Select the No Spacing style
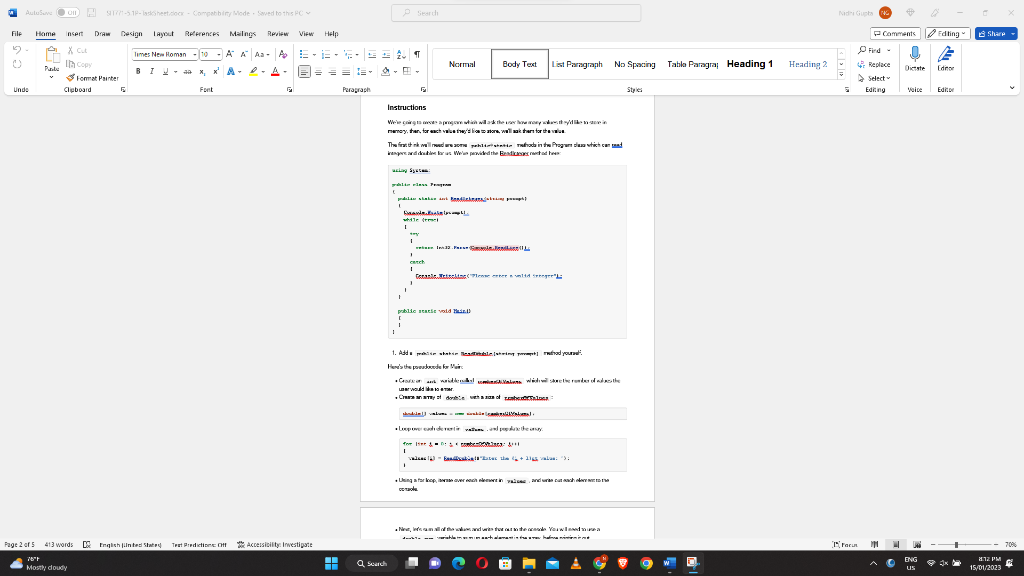 point(635,64)
